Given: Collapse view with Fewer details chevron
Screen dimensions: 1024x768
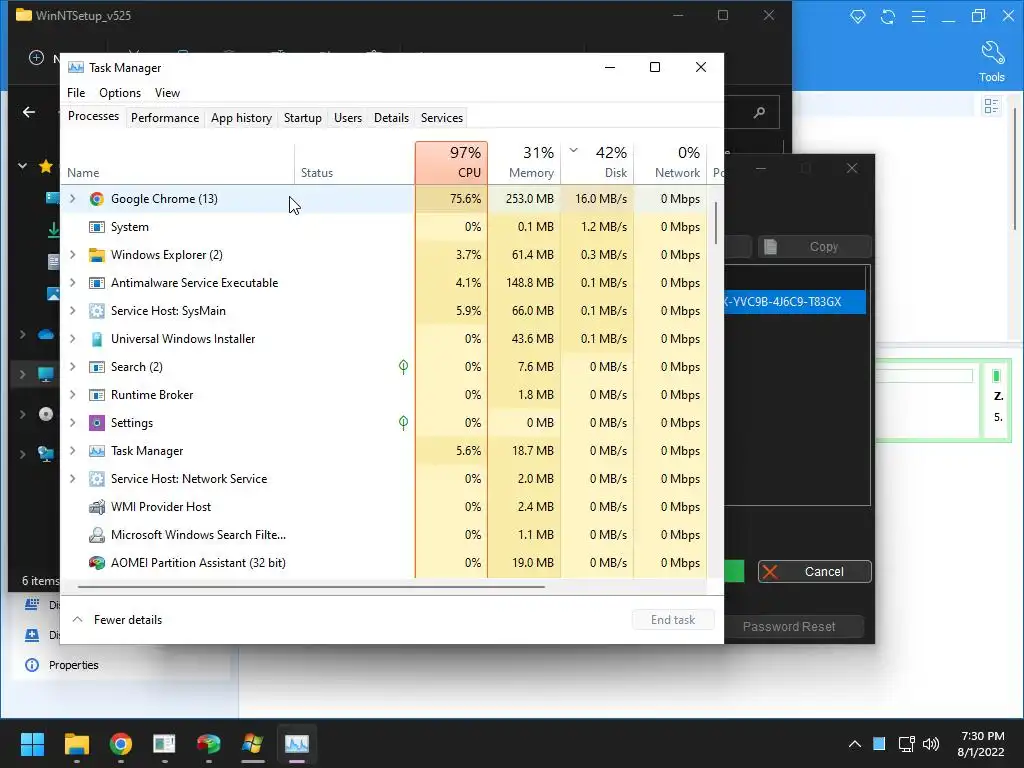Looking at the screenshot, I should (x=78, y=619).
